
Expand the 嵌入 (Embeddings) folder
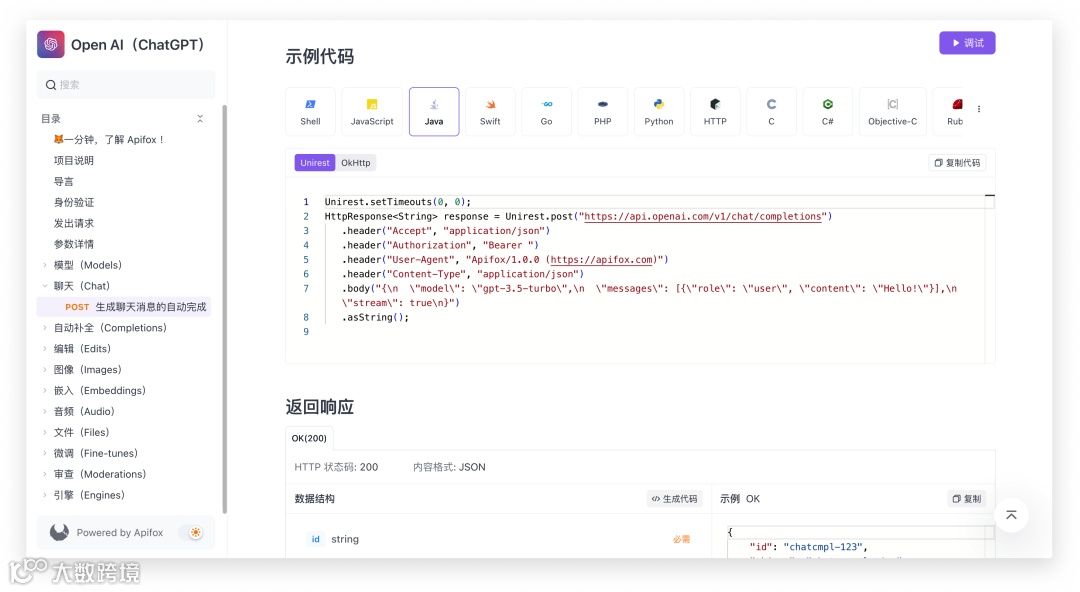tap(45, 391)
